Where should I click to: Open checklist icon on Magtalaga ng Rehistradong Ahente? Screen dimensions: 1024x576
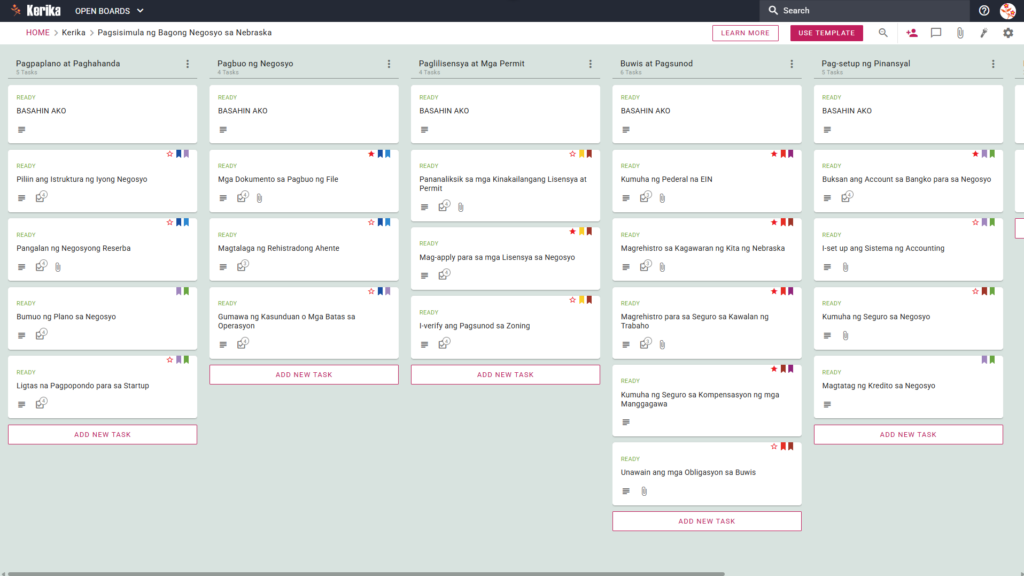coord(242,266)
